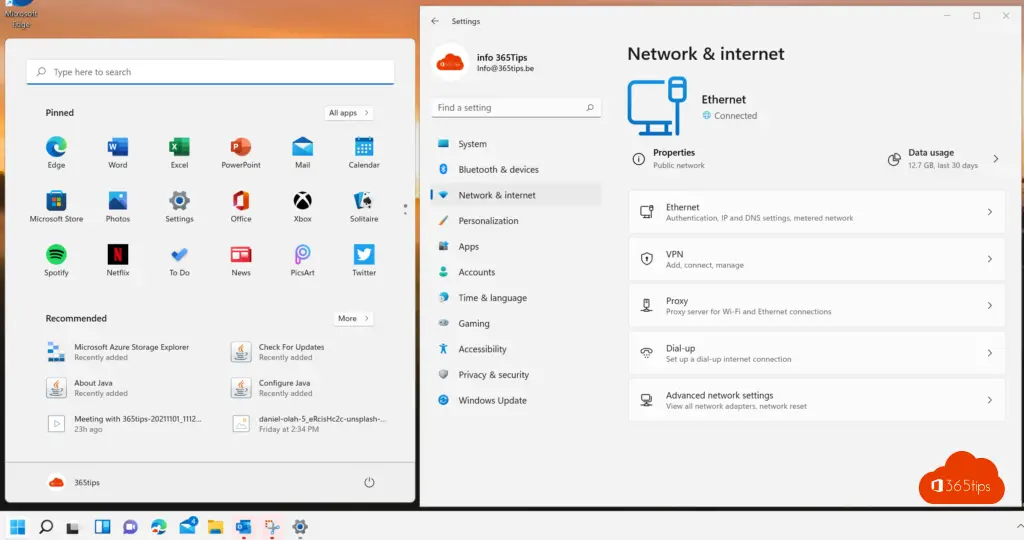Open All apps list
Screen dimensions: 1024x540
349,113
